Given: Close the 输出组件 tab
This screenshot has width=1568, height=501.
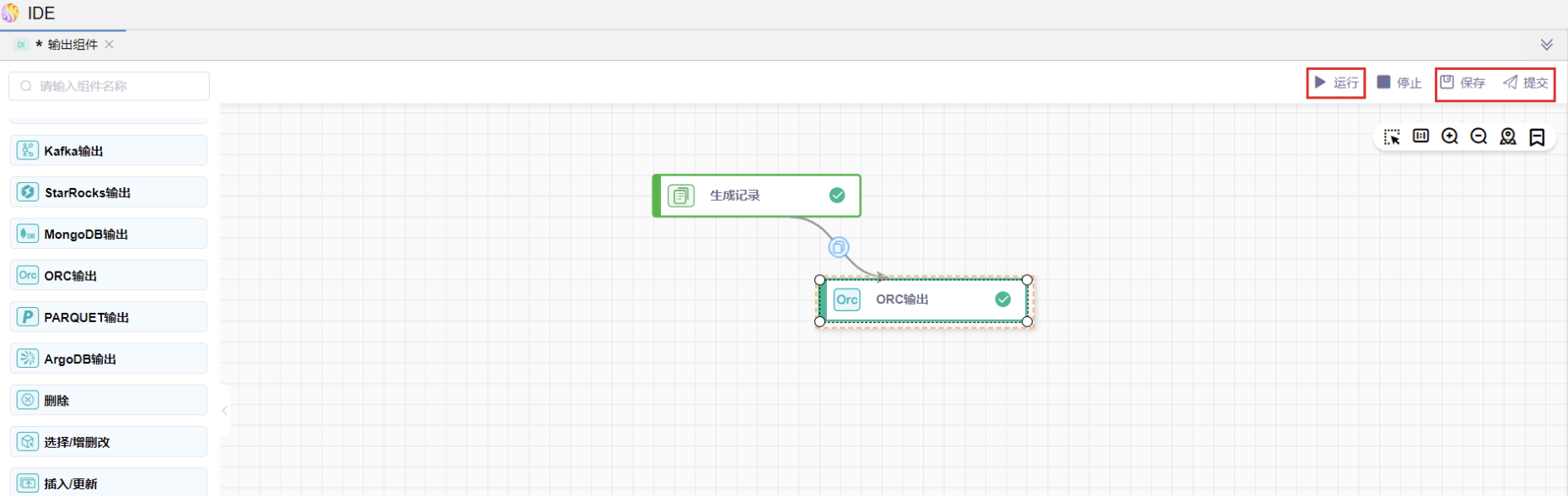Looking at the screenshot, I should [x=110, y=45].
